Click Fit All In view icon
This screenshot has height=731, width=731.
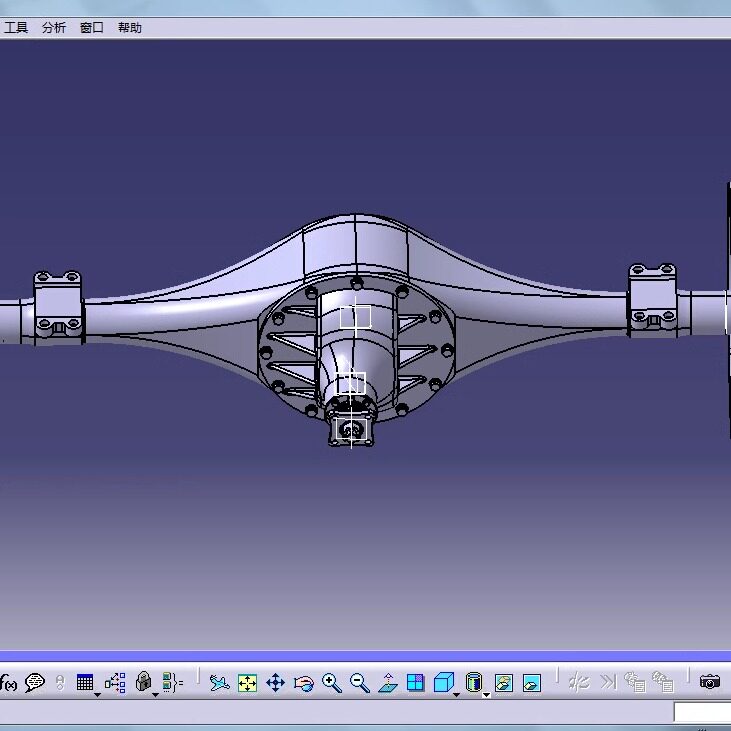[x=248, y=683]
